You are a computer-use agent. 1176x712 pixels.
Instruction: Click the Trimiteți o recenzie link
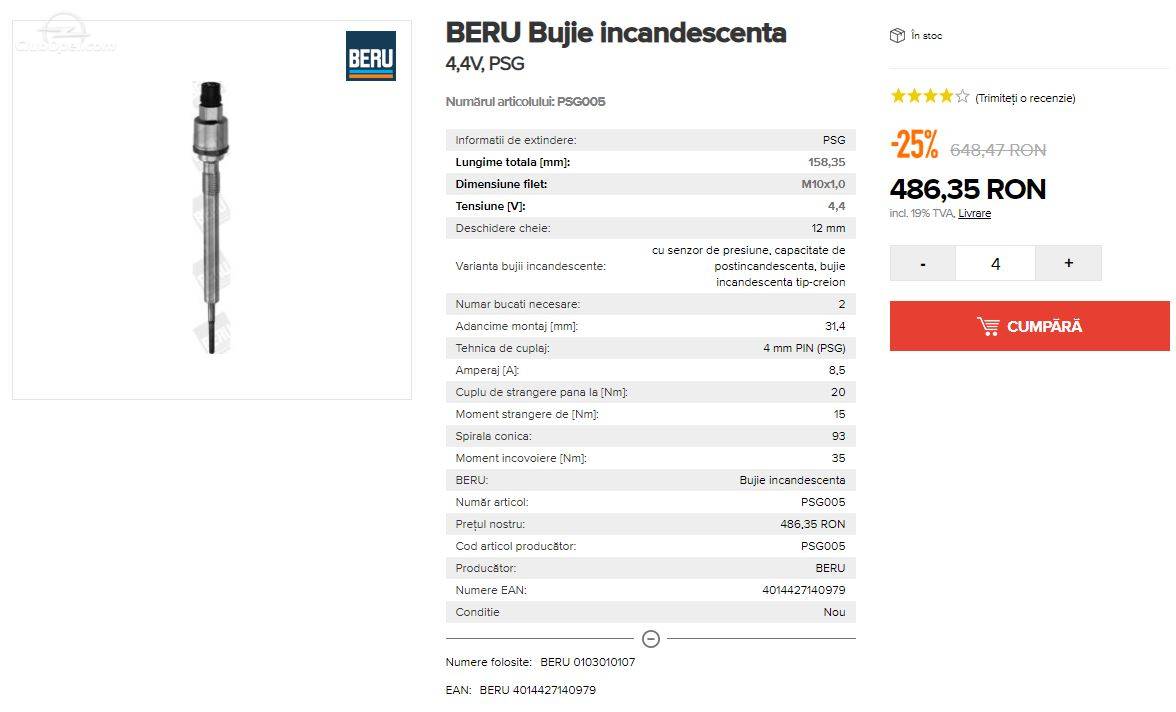tap(1025, 98)
